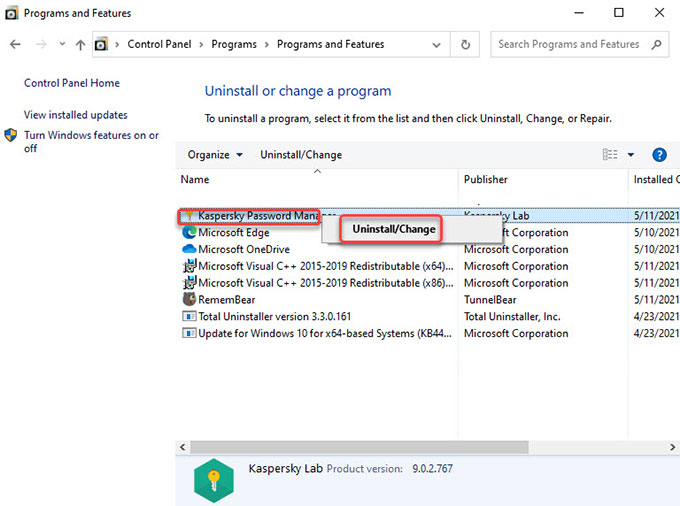680x506 pixels.
Task: Open Turn Windows features on or off
Action: (x=91, y=141)
